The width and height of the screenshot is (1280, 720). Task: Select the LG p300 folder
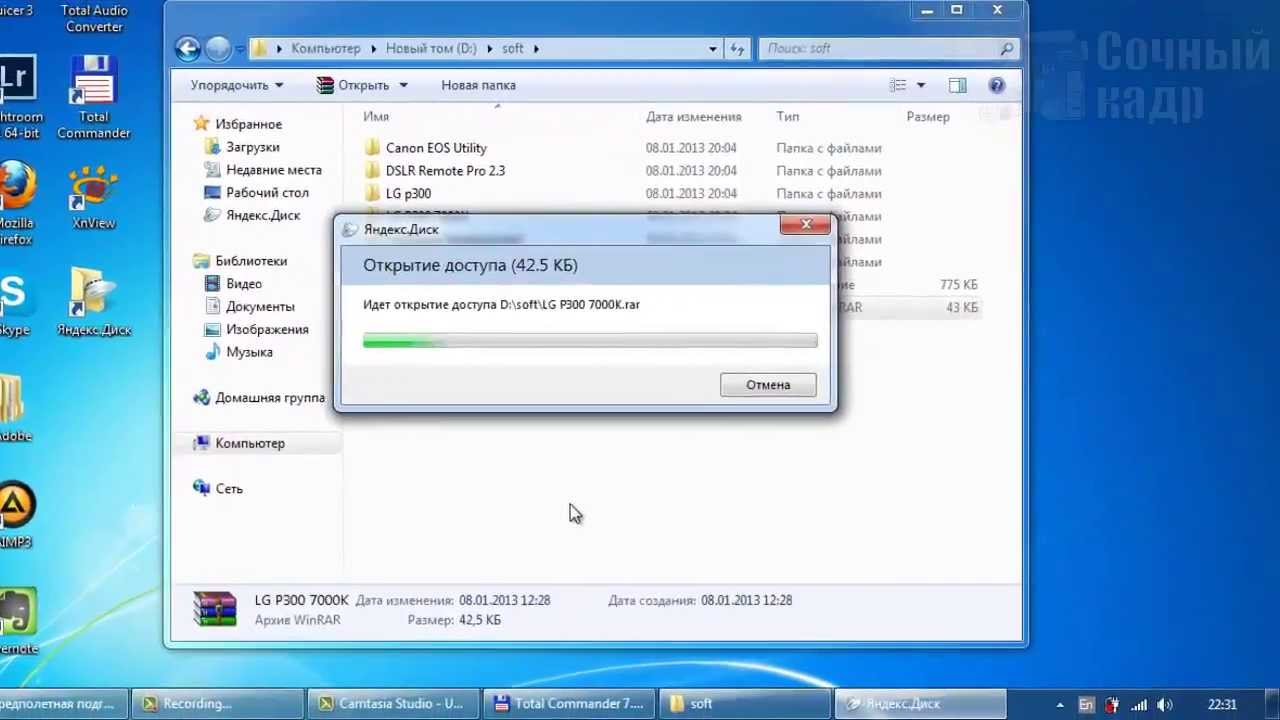point(408,194)
